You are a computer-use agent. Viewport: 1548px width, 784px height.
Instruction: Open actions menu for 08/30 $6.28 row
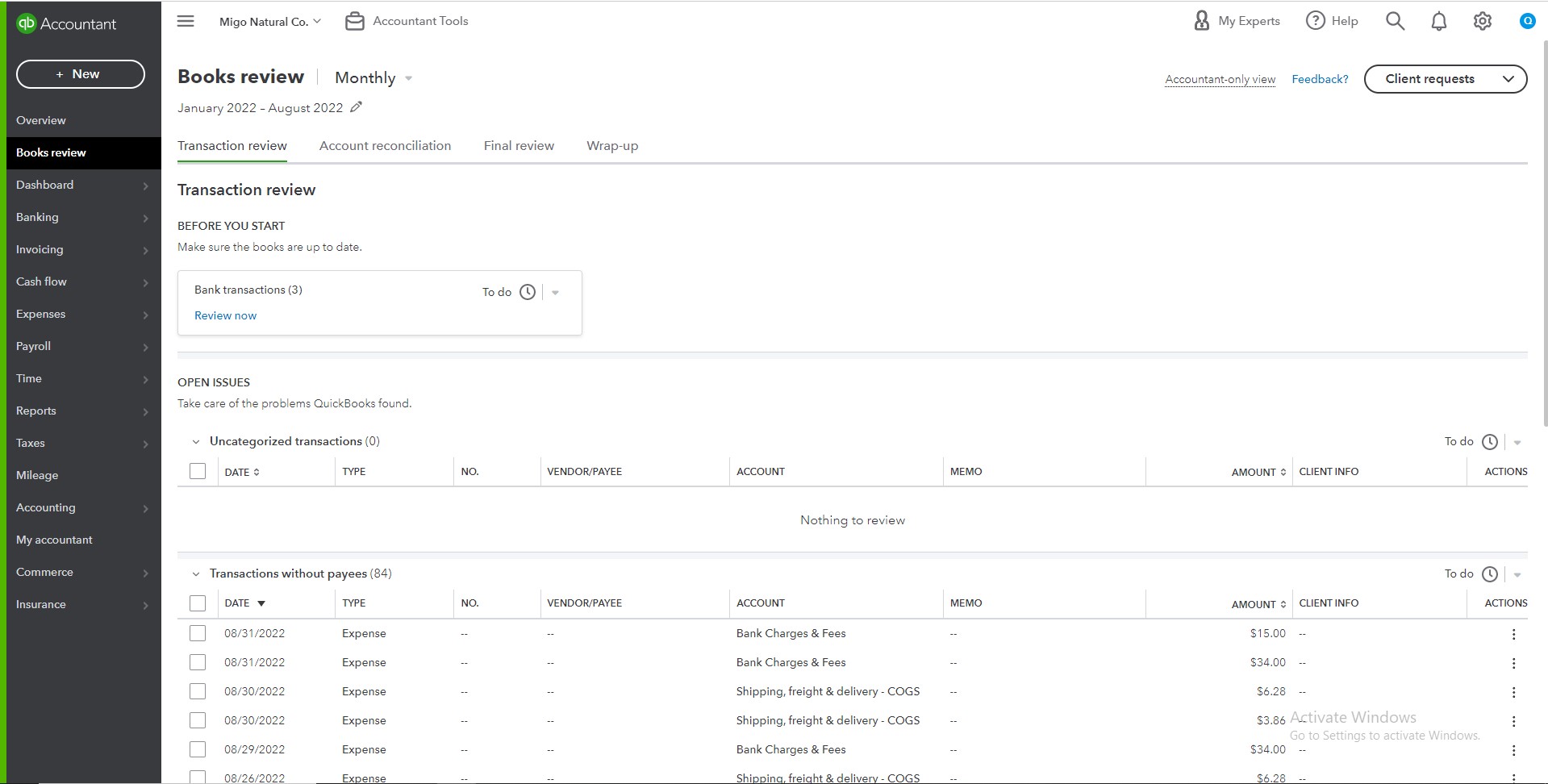pos(1513,692)
